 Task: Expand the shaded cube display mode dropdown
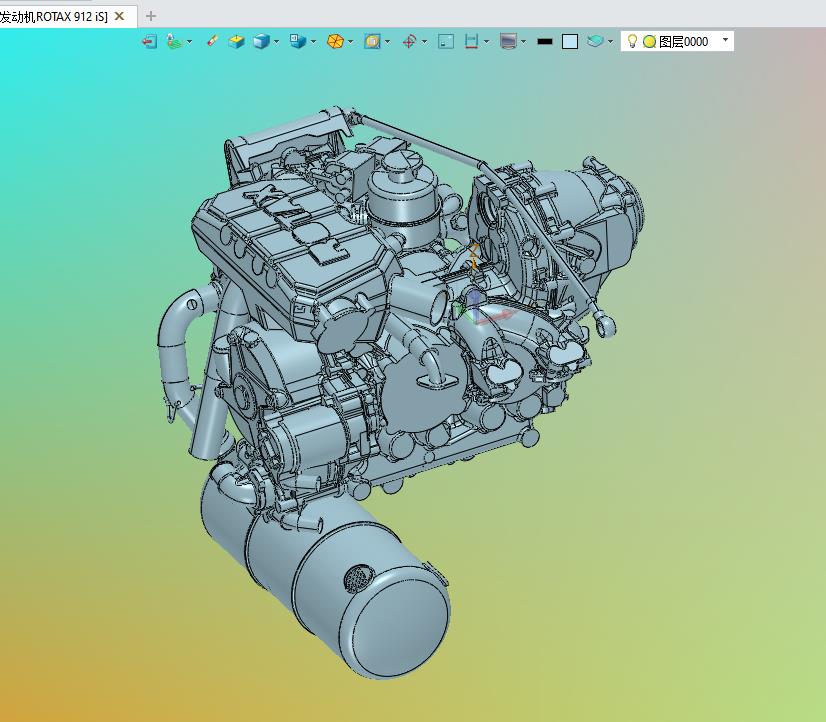276,42
